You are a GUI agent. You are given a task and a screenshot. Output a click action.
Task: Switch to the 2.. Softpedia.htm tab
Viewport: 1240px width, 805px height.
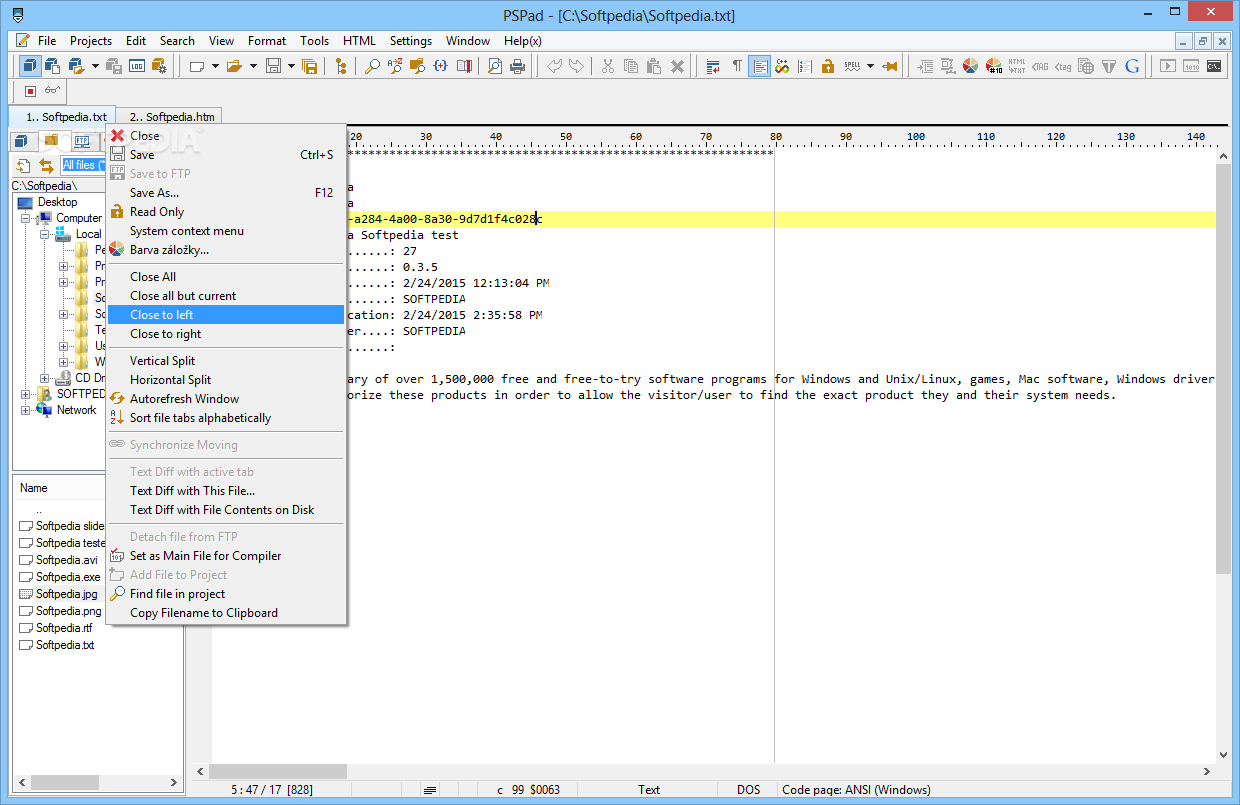[168, 117]
